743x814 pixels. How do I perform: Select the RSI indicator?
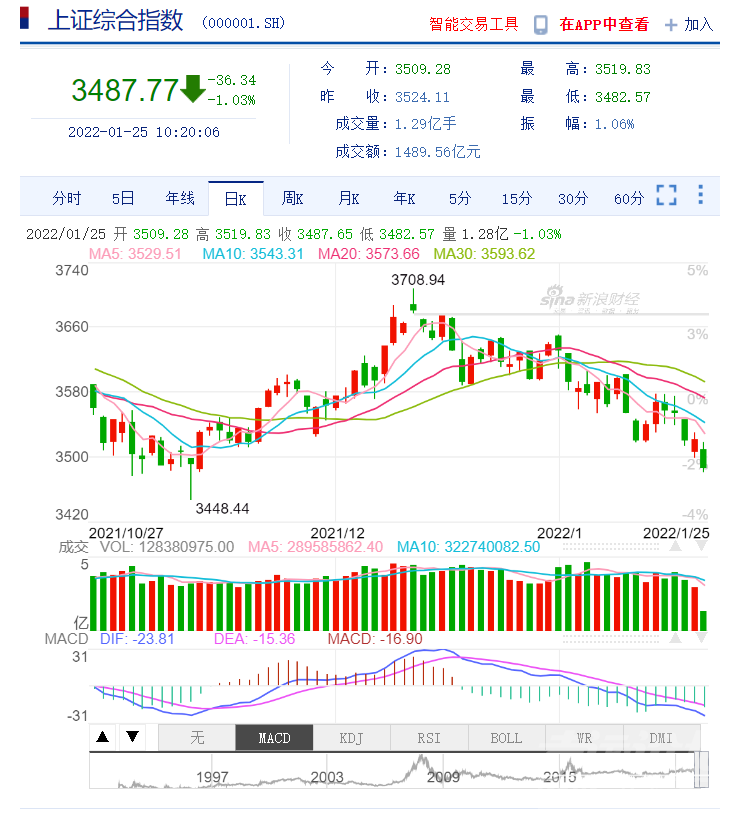pyautogui.click(x=429, y=738)
